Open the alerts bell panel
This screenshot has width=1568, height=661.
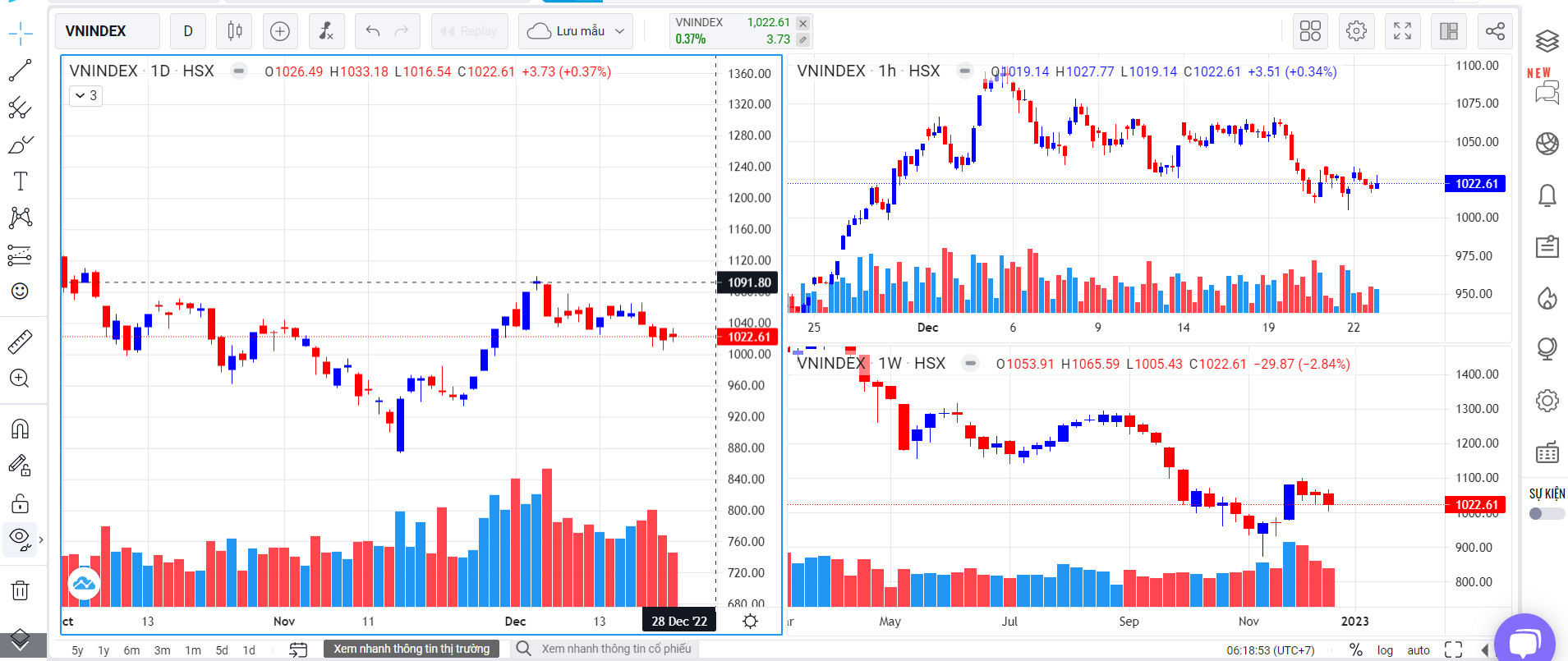tap(1547, 195)
